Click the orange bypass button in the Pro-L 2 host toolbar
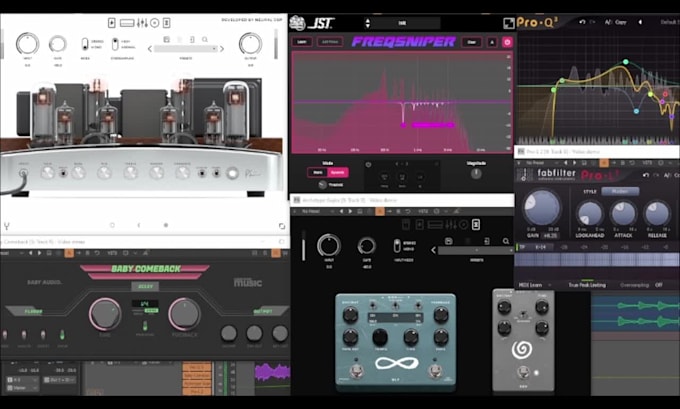 603,163
